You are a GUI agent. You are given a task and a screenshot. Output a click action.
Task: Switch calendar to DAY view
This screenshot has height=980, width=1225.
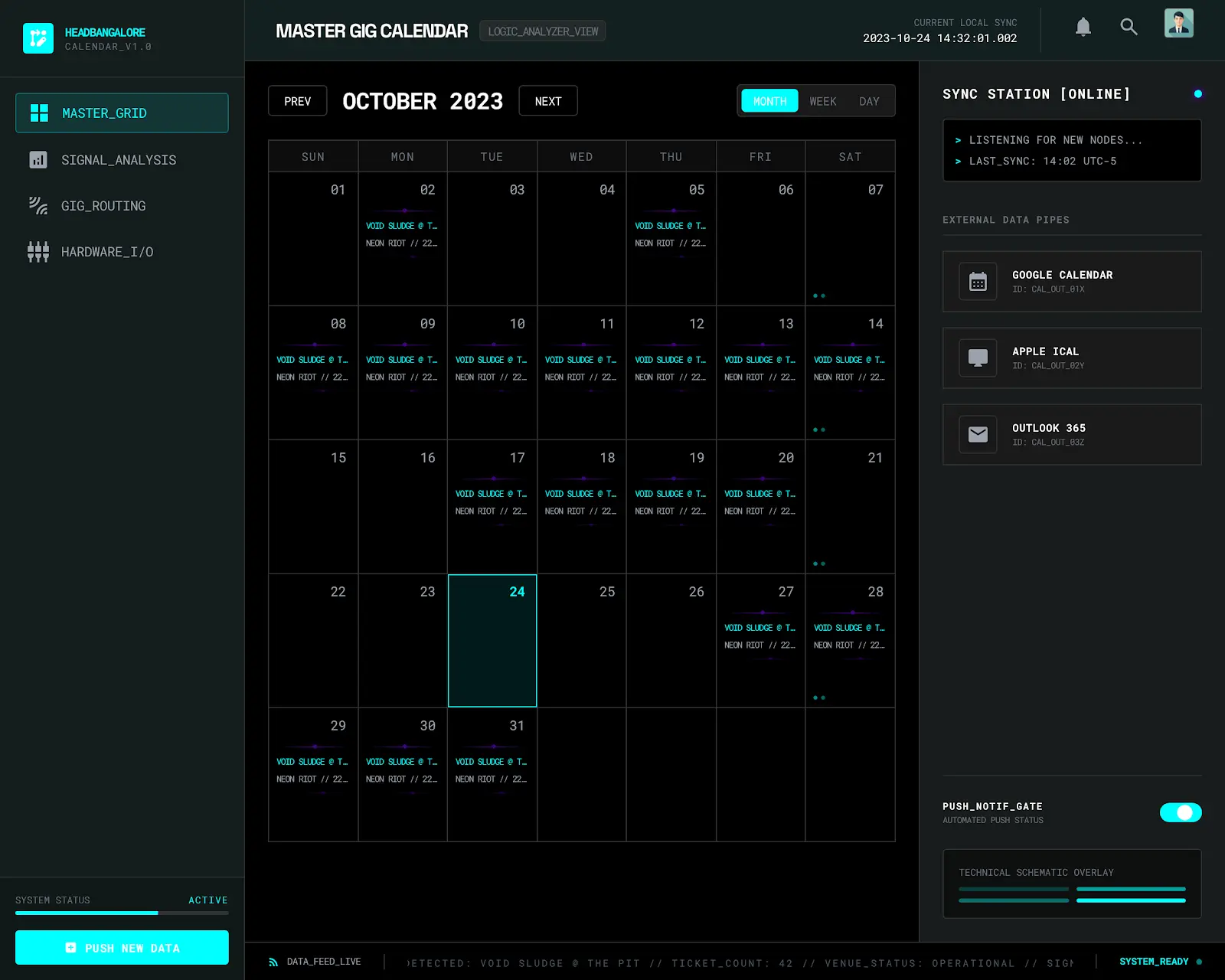pyautogui.click(x=869, y=101)
